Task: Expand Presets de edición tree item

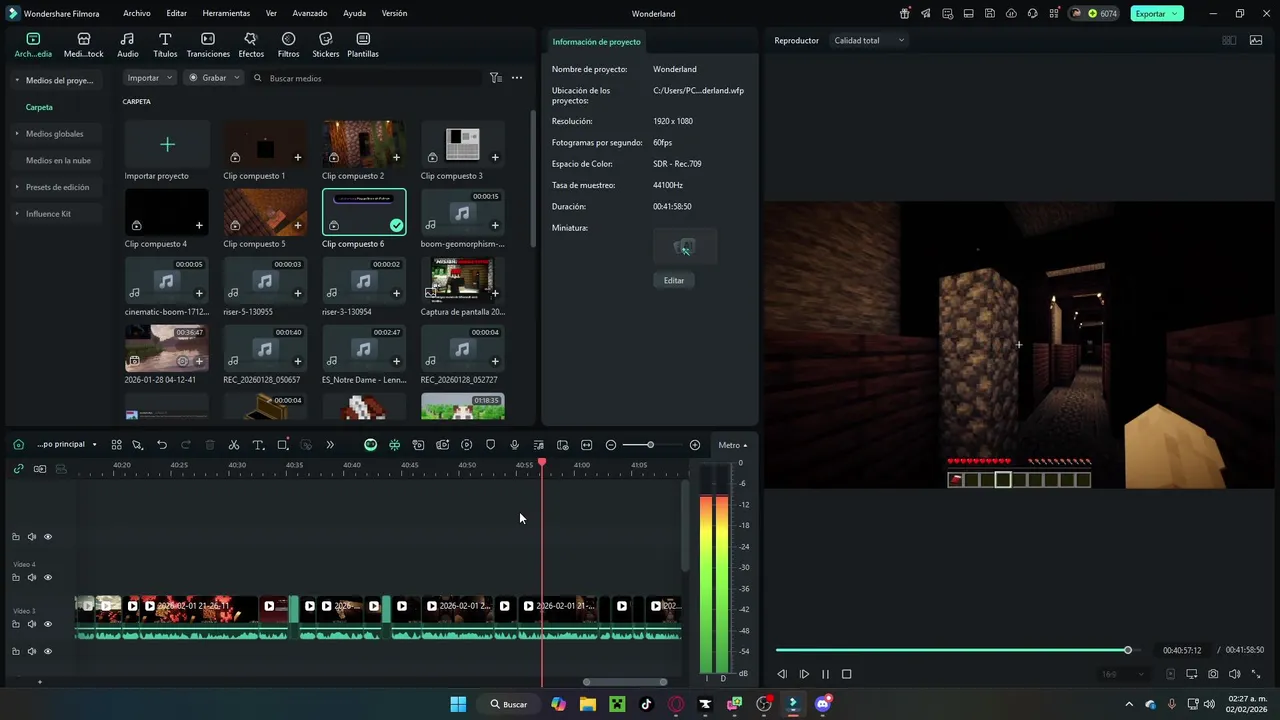Action: (16, 187)
